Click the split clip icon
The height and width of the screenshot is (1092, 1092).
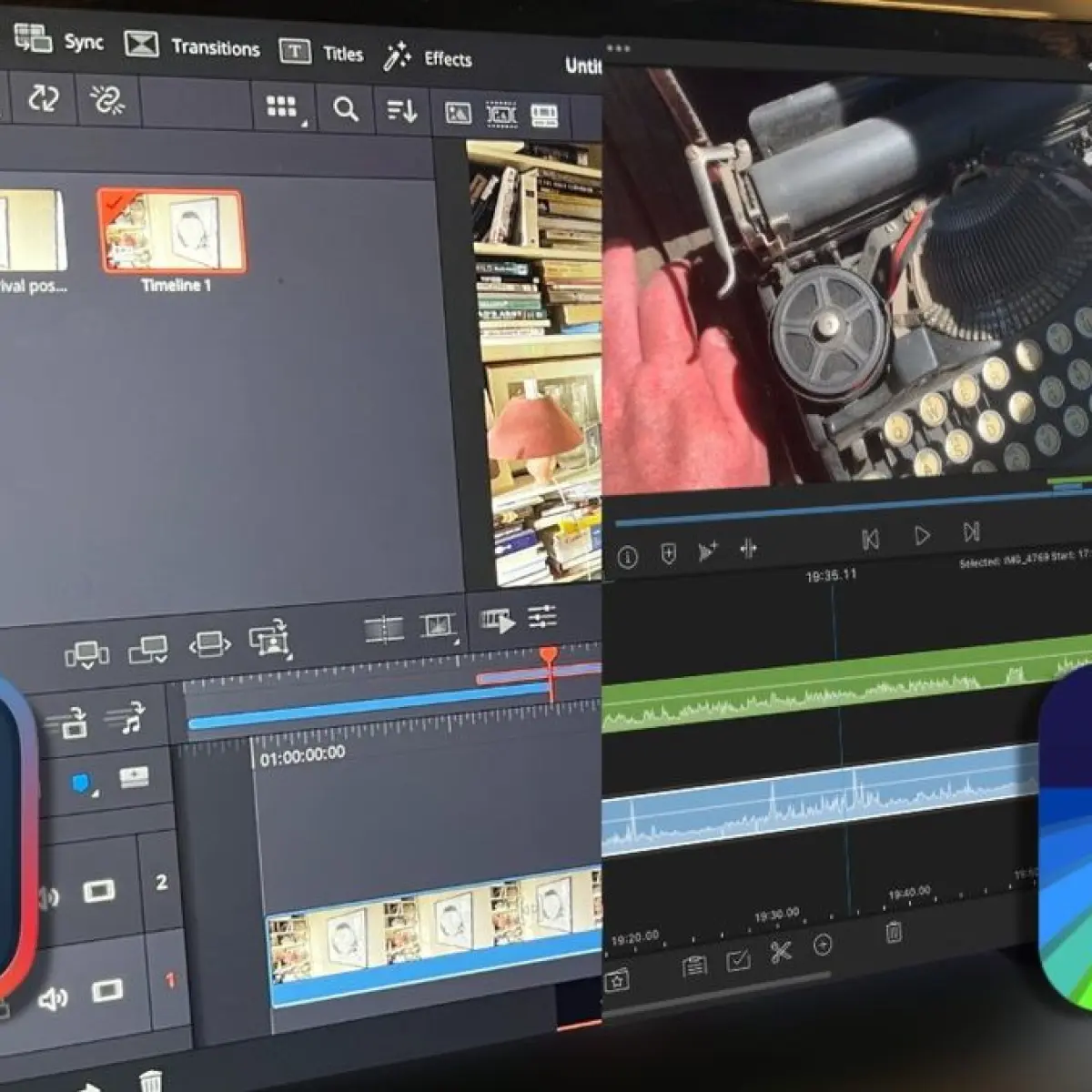384,629
